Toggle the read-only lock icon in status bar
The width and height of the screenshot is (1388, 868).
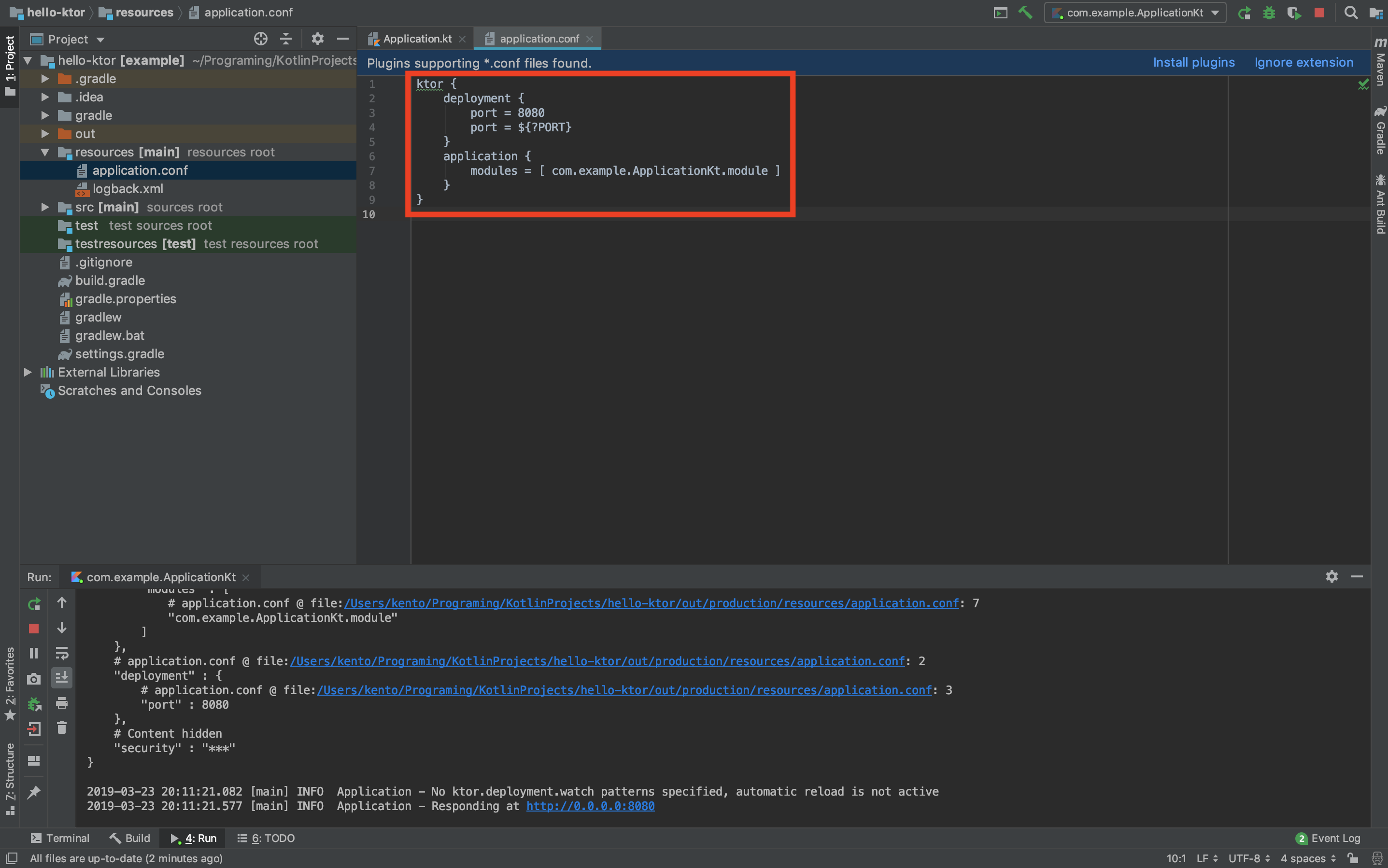pos(1353,858)
